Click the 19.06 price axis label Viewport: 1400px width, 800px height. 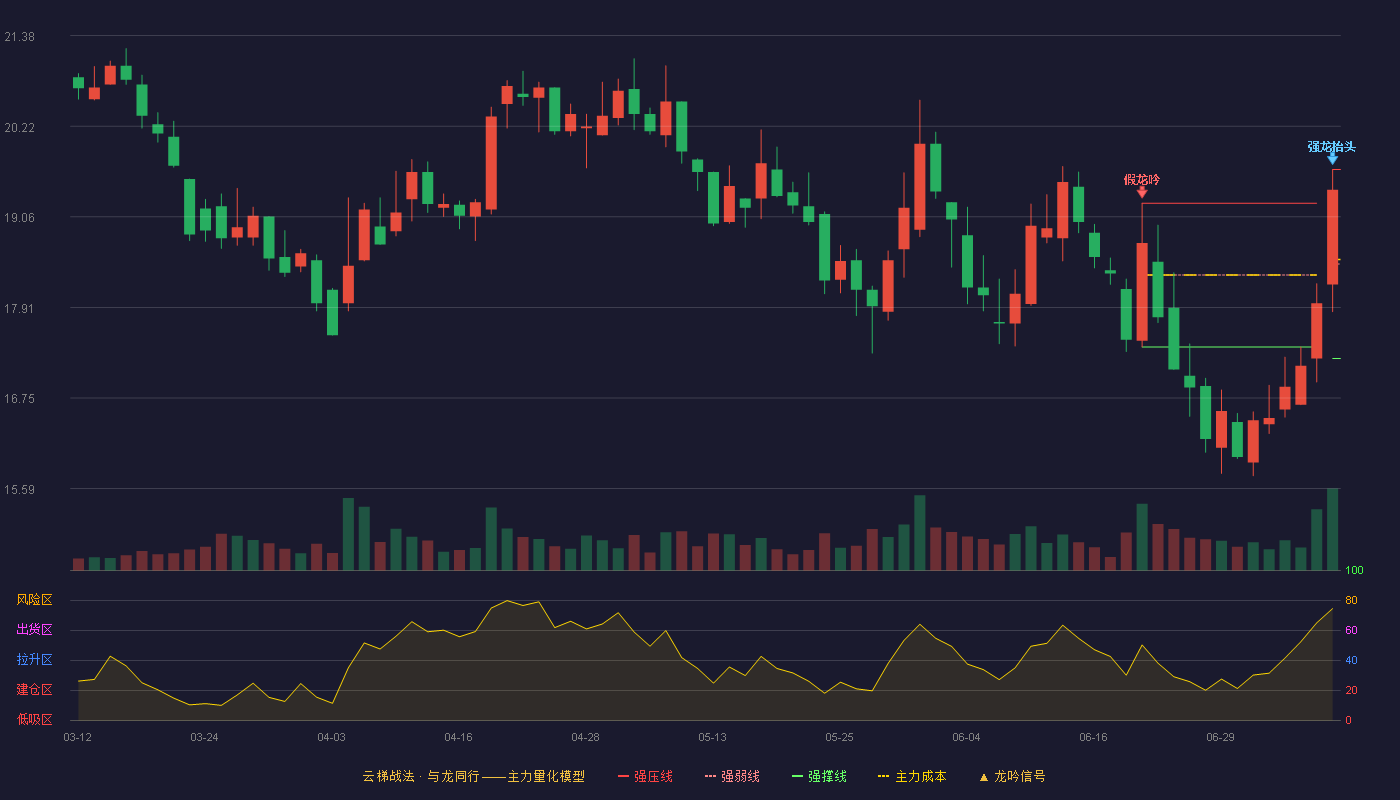tap(19, 218)
